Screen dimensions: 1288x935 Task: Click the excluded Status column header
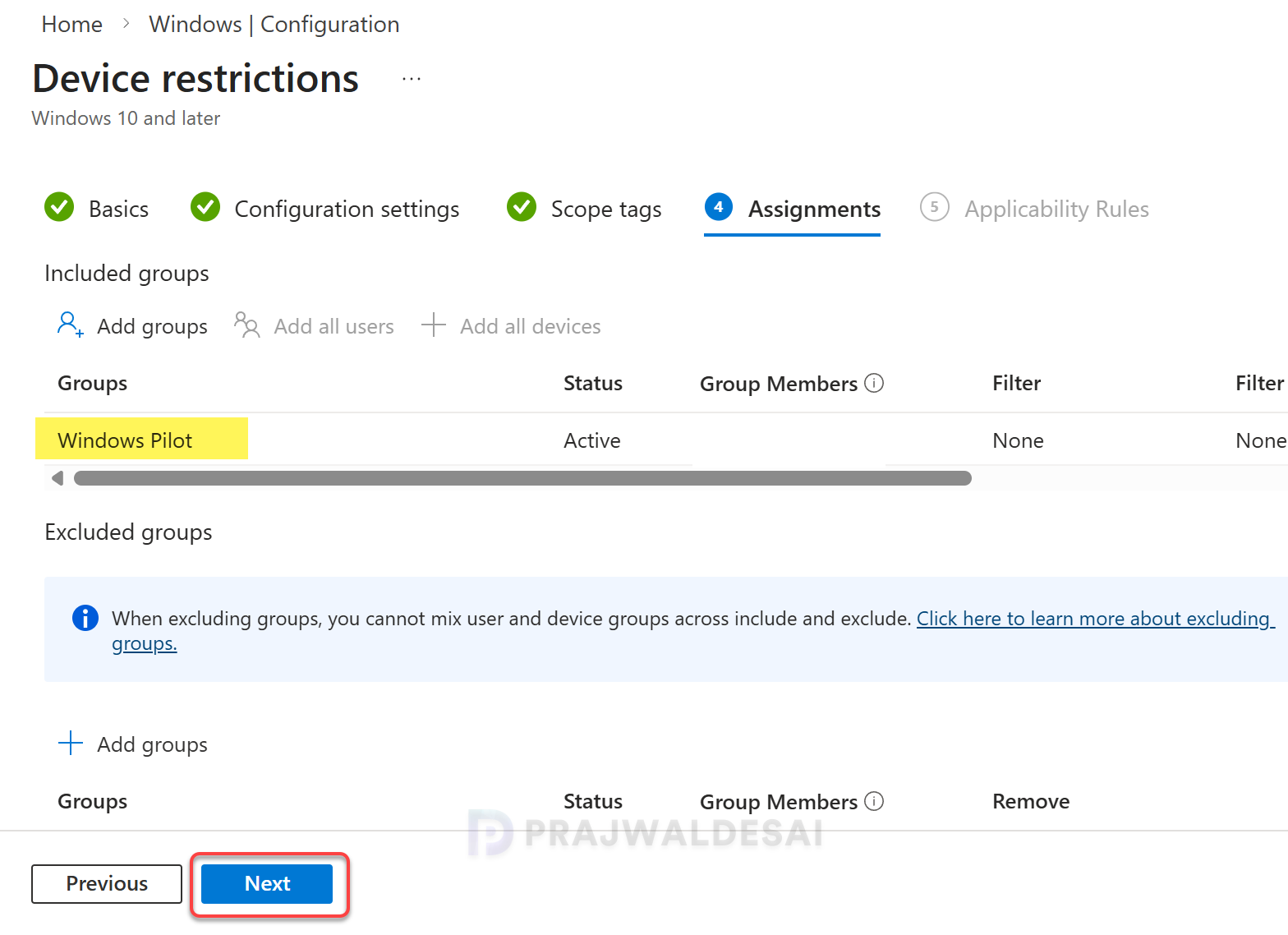[592, 801]
